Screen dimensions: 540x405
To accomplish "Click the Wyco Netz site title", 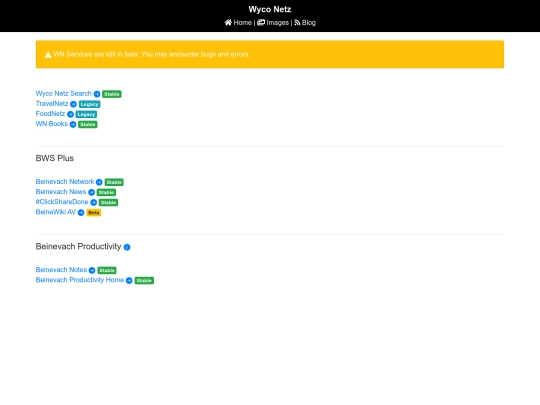I will point(270,9).
